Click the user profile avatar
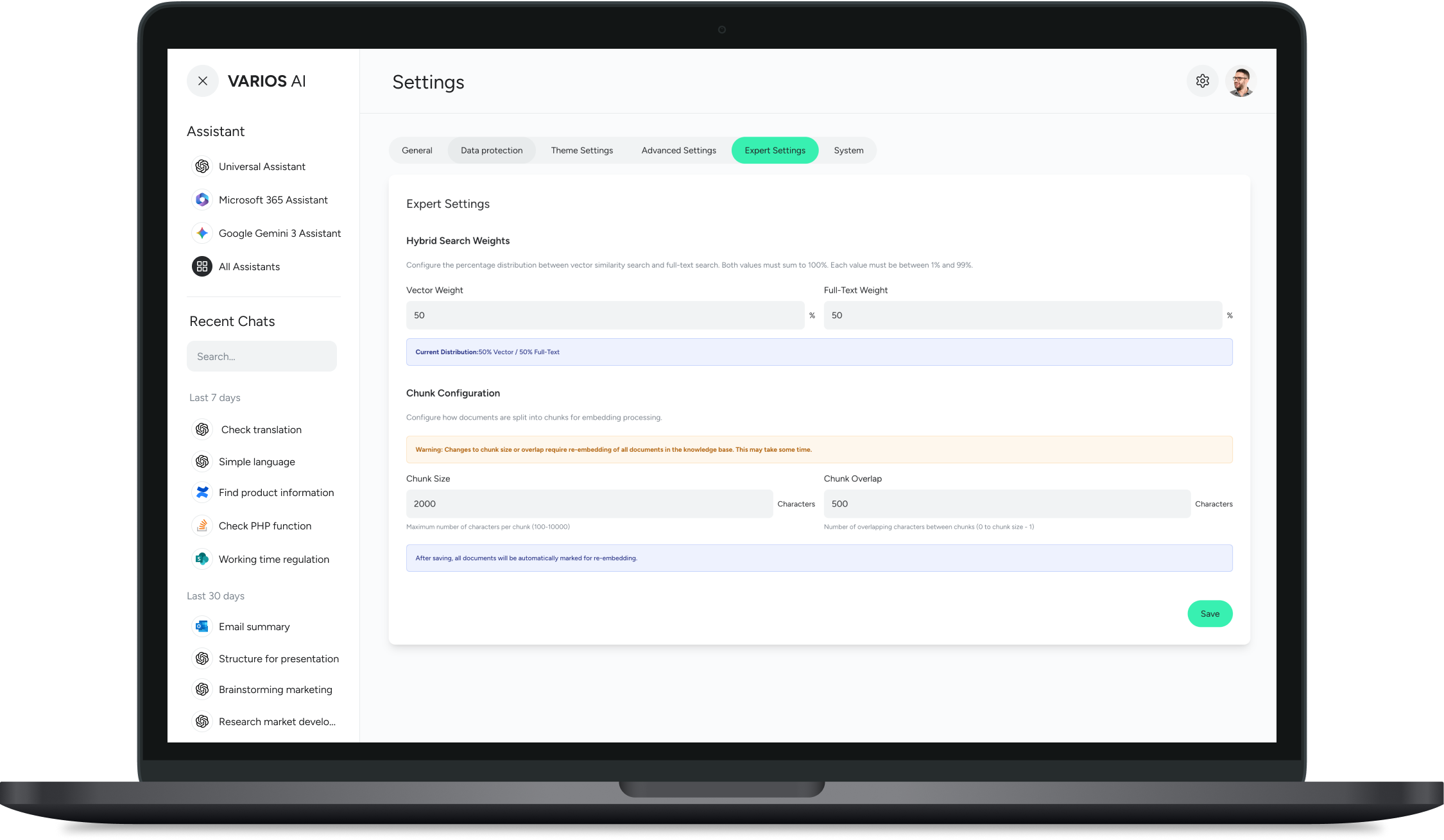 pos(1241,81)
